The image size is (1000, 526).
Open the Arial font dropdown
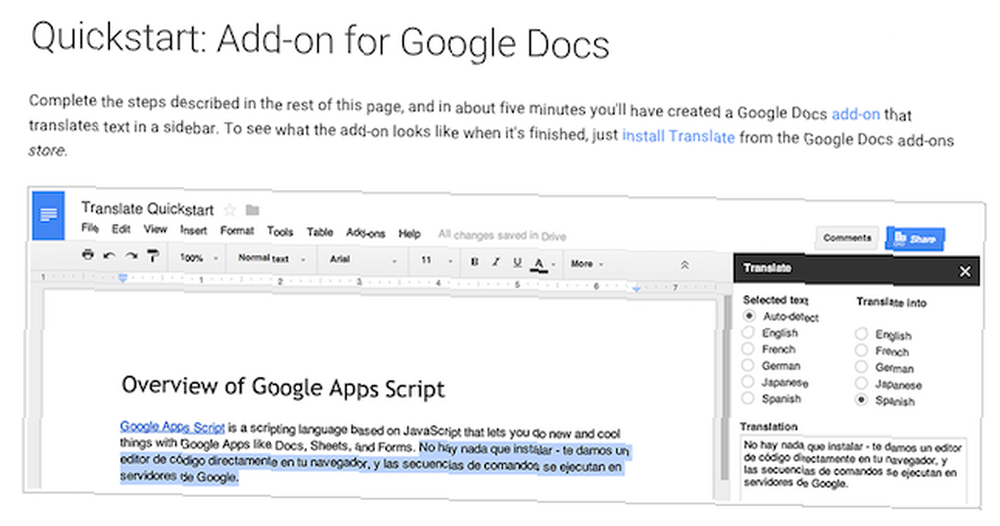[364, 259]
